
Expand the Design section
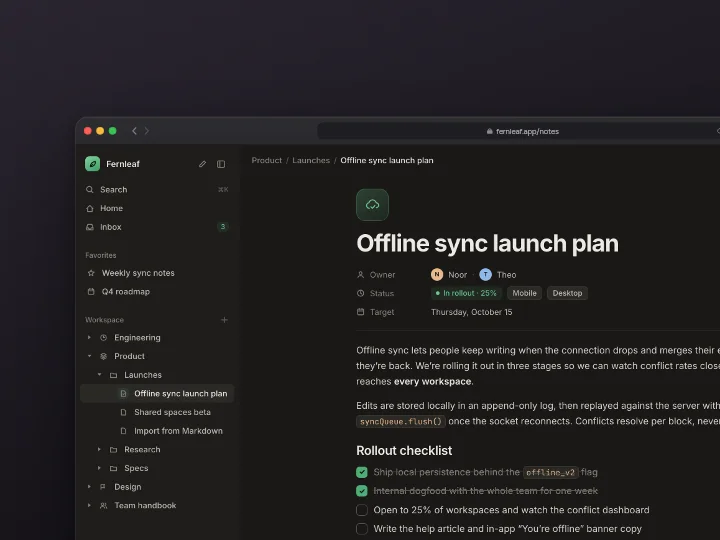pyautogui.click(x=89, y=487)
